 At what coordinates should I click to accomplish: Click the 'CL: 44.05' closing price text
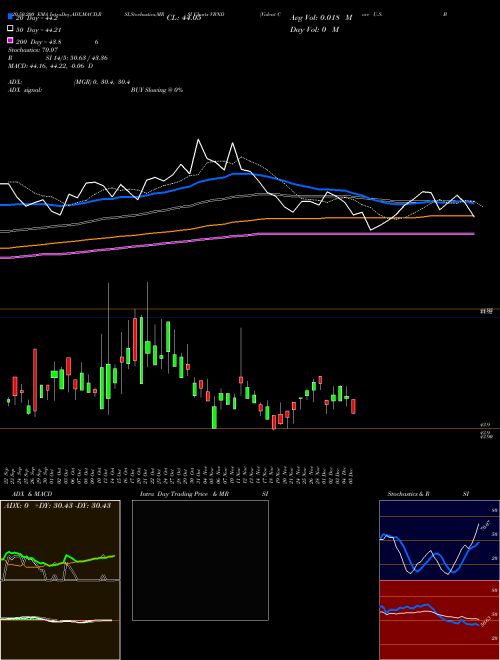click(x=184, y=18)
